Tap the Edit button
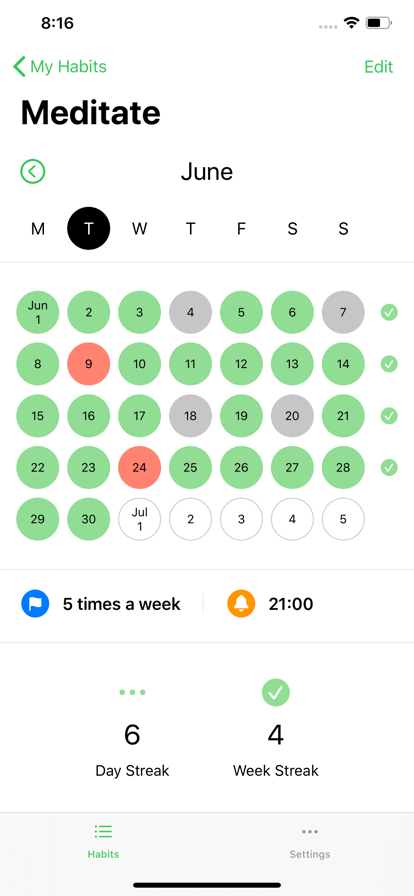The image size is (414, 896). [379, 67]
